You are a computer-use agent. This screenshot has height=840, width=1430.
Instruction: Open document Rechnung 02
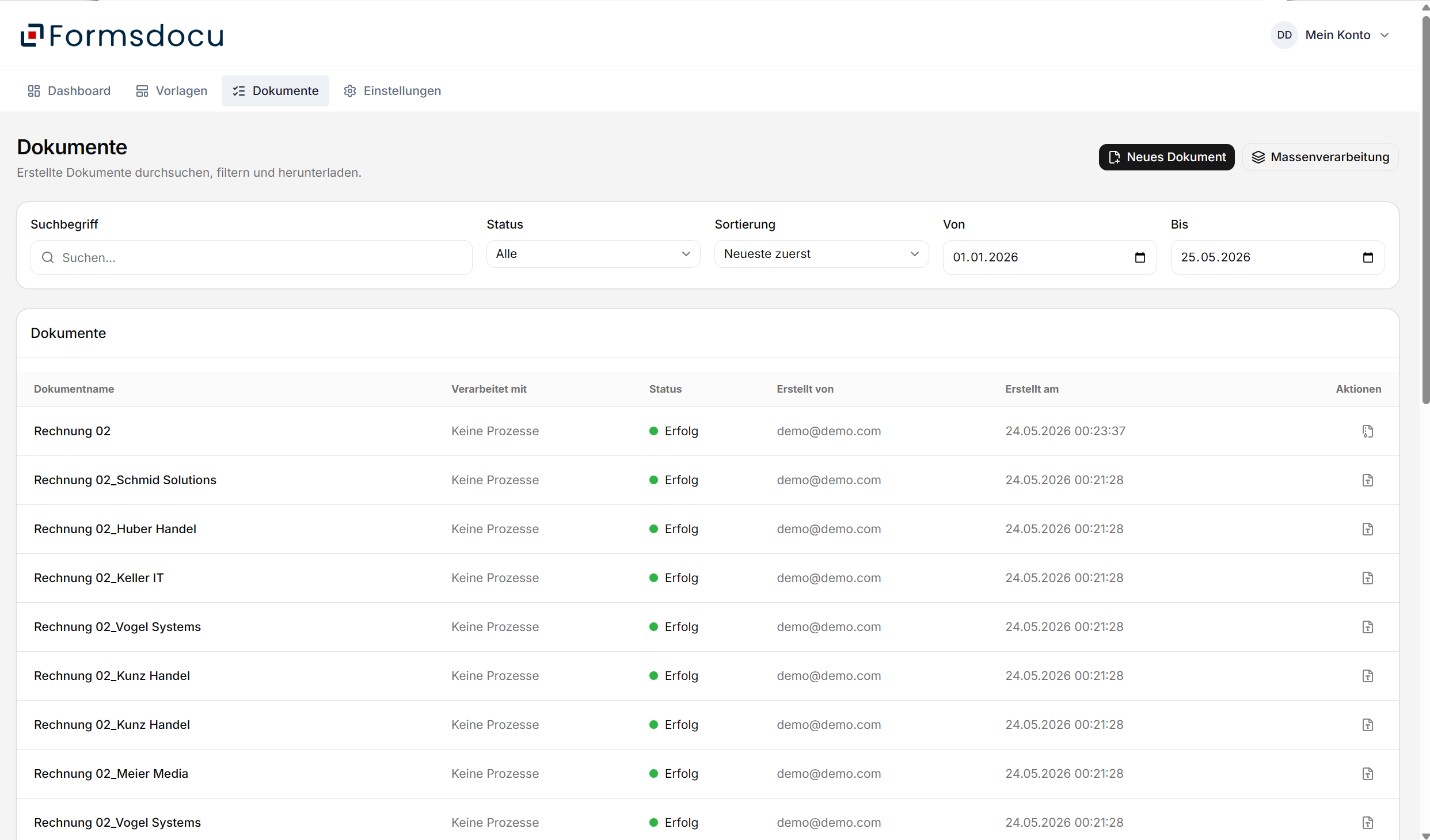click(72, 431)
